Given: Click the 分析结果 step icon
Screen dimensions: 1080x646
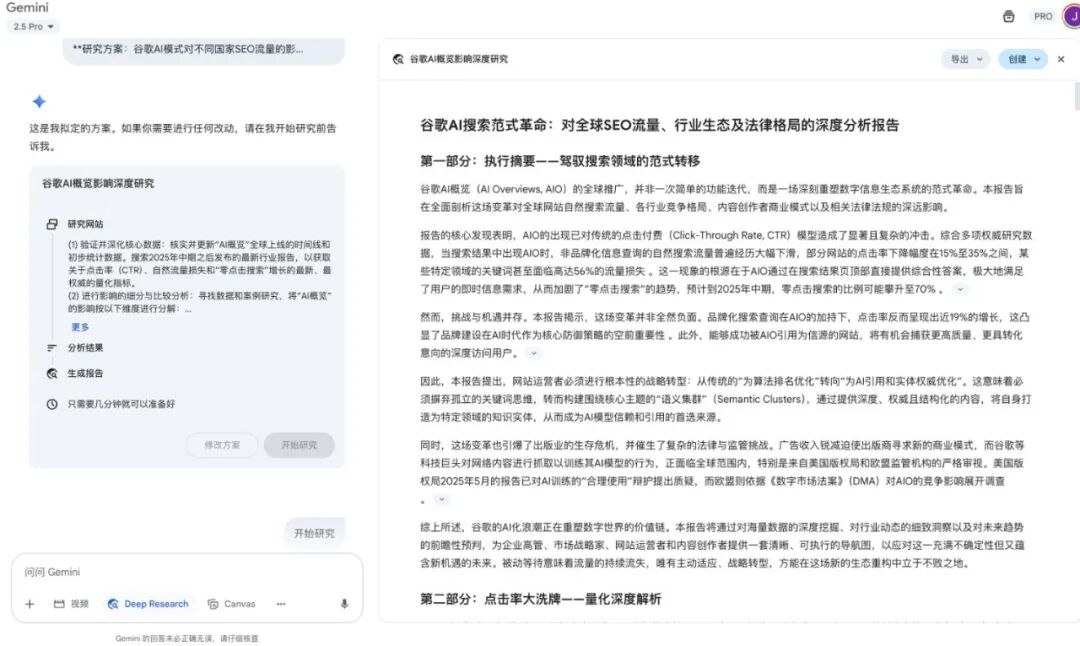Looking at the screenshot, I should [52, 348].
